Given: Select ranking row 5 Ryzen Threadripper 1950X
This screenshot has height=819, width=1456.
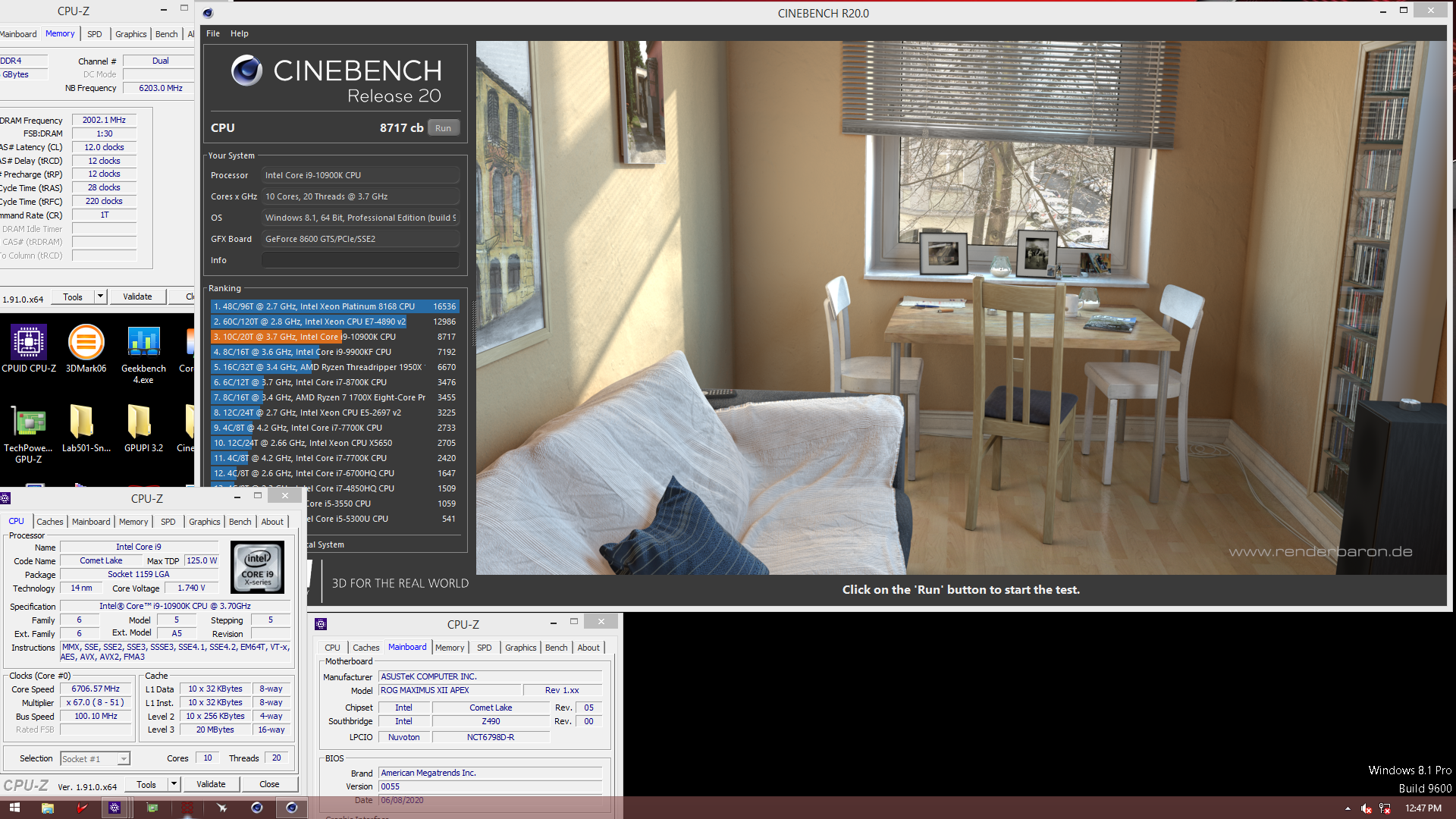Looking at the screenshot, I should 334,367.
